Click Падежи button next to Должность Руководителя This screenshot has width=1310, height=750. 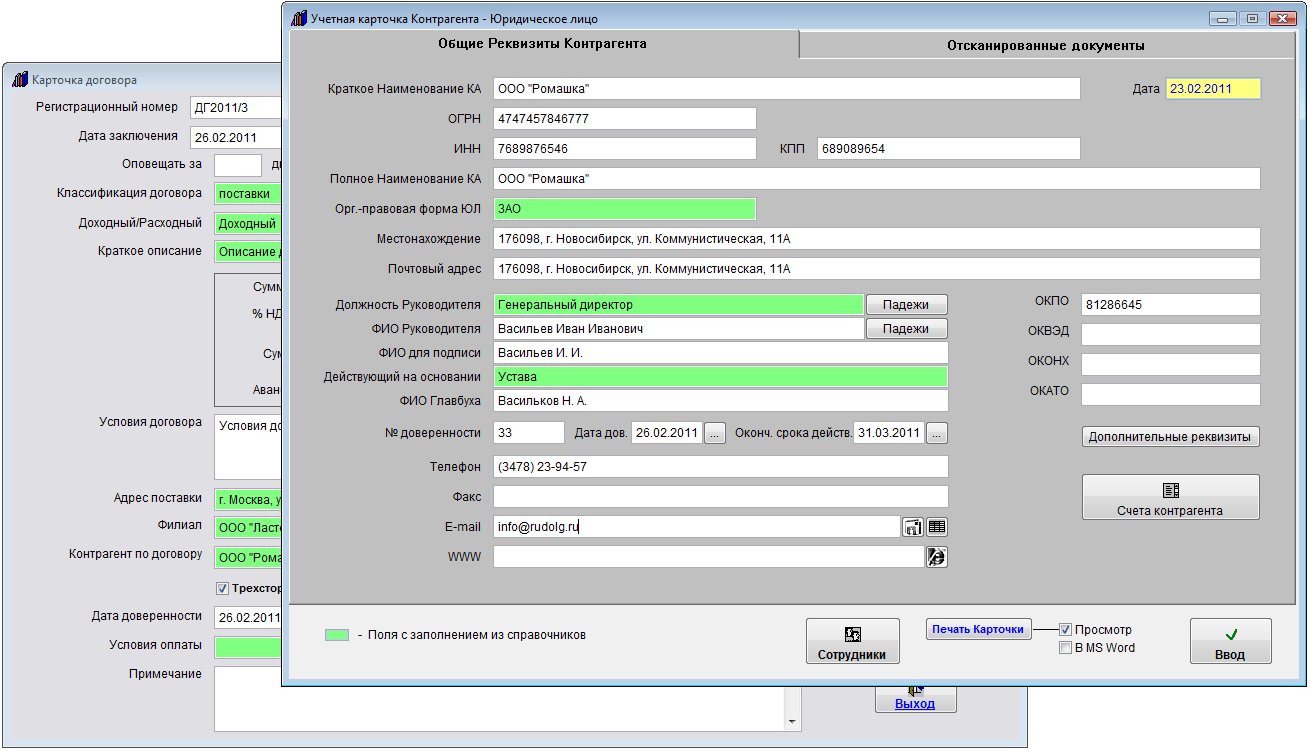point(906,305)
